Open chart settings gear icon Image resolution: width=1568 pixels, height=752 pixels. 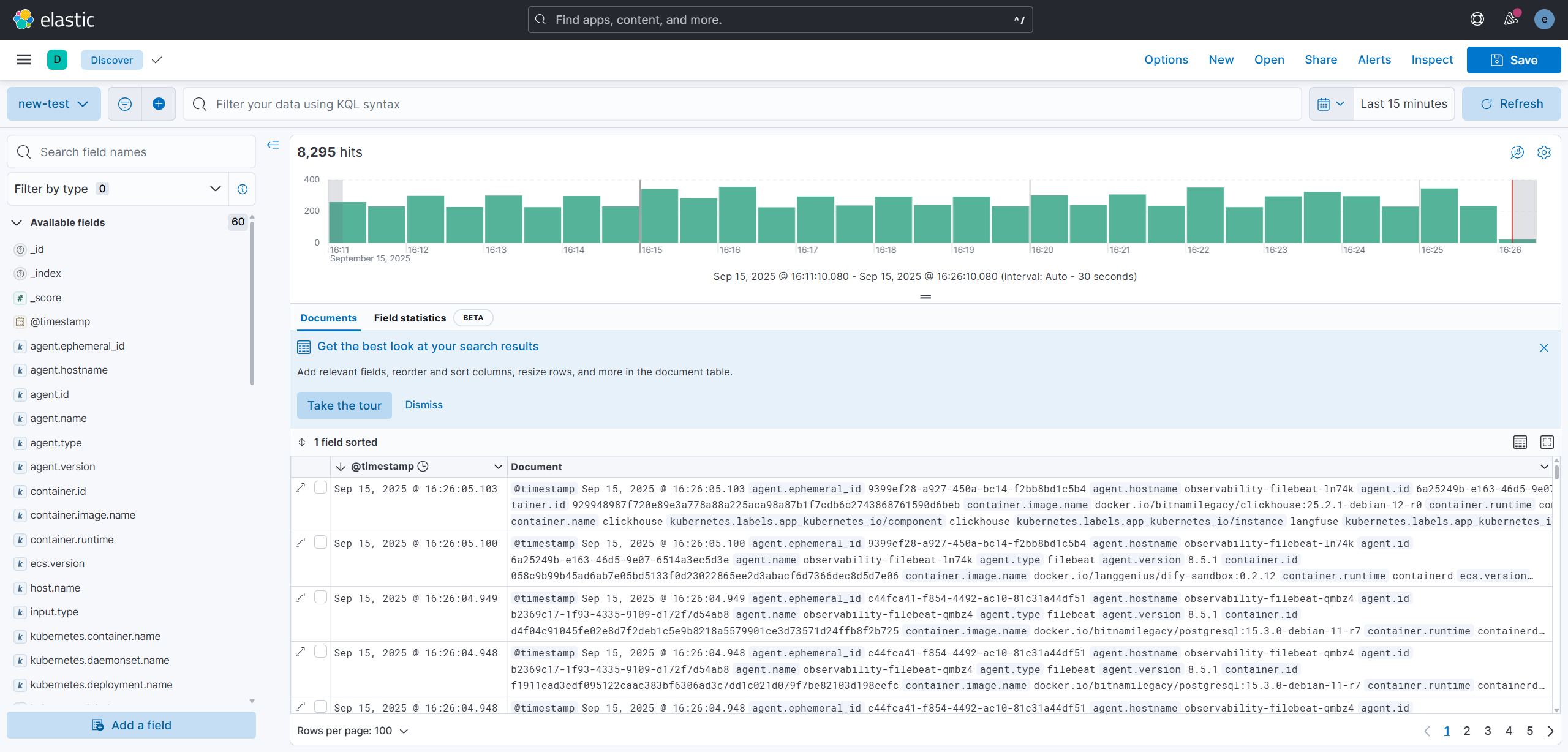[1544, 152]
